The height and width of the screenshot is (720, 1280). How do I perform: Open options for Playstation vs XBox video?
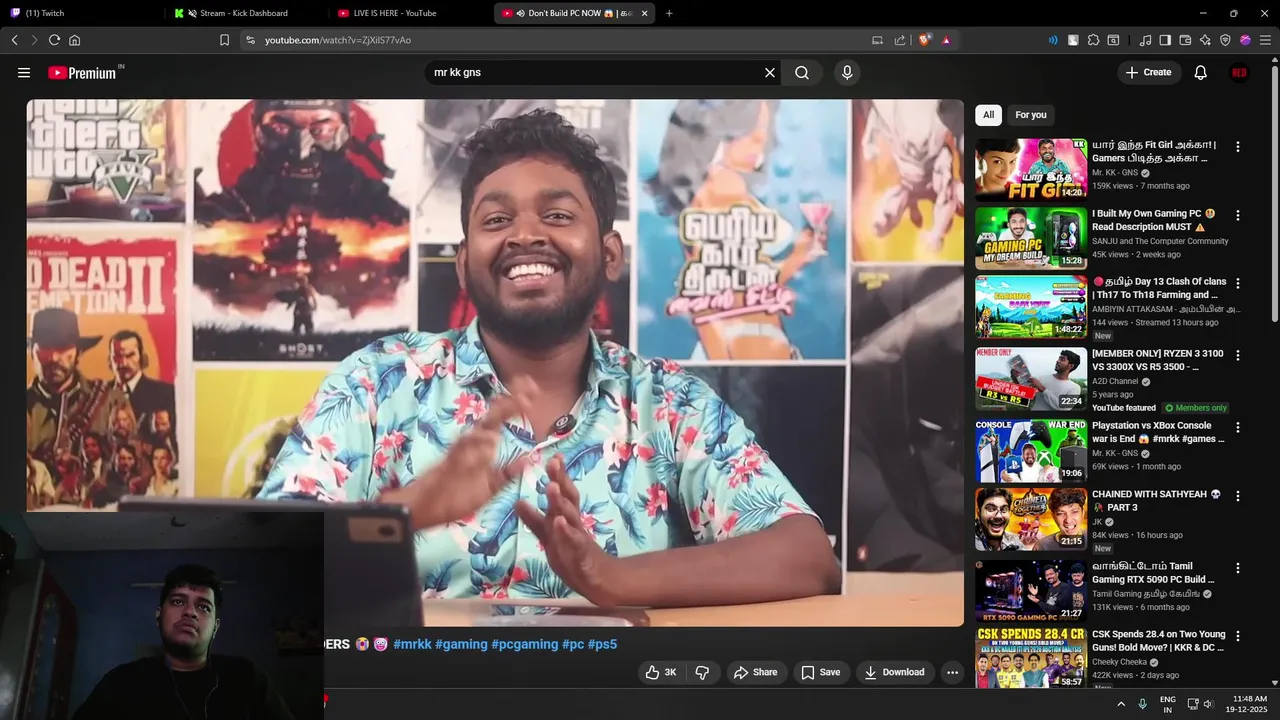coord(1238,427)
